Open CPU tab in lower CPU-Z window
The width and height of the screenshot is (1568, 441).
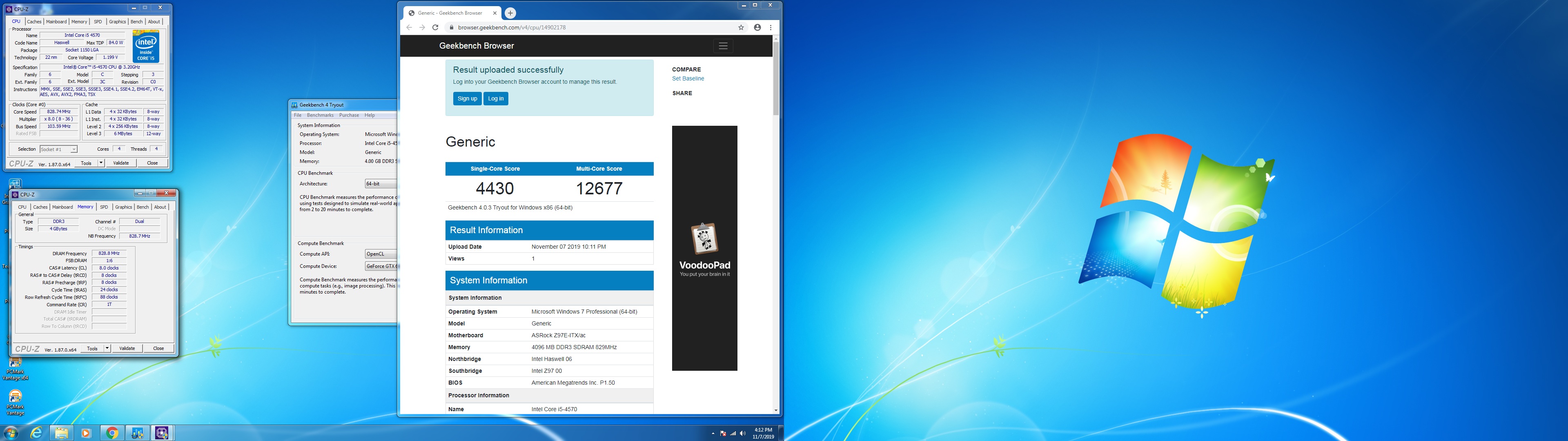pyautogui.click(x=22, y=207)
